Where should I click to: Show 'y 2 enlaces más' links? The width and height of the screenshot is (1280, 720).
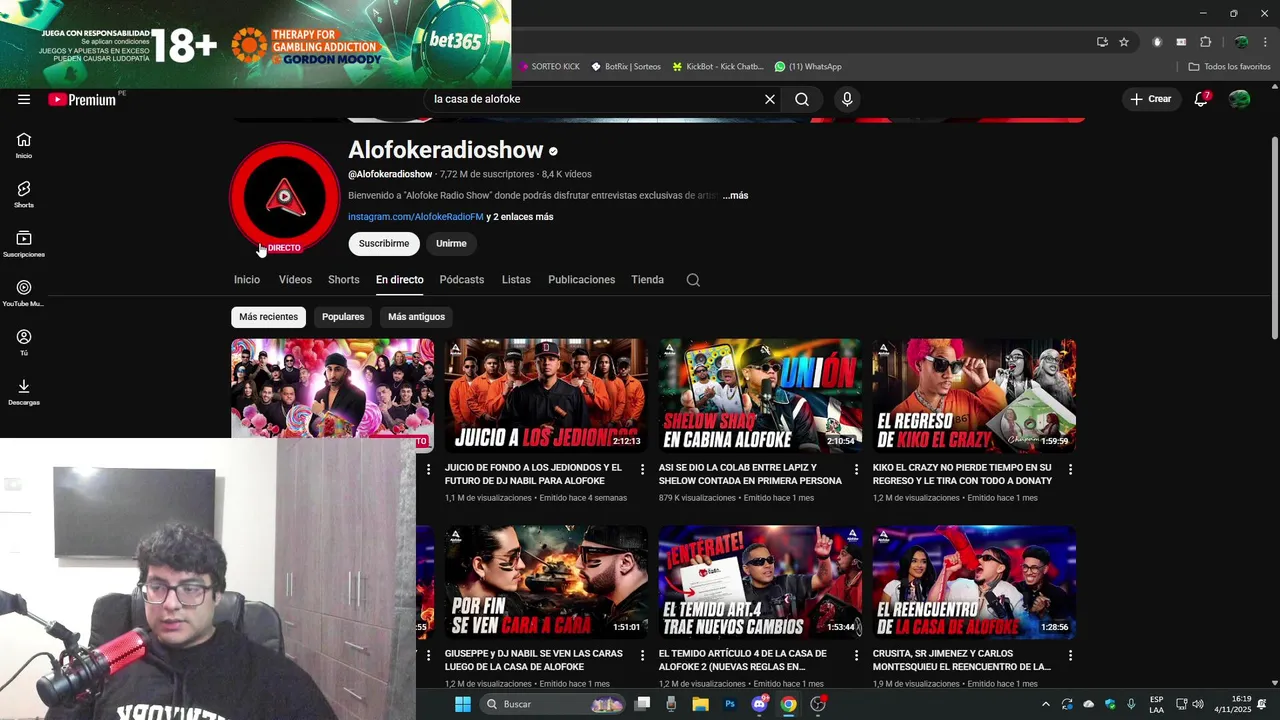520,217
